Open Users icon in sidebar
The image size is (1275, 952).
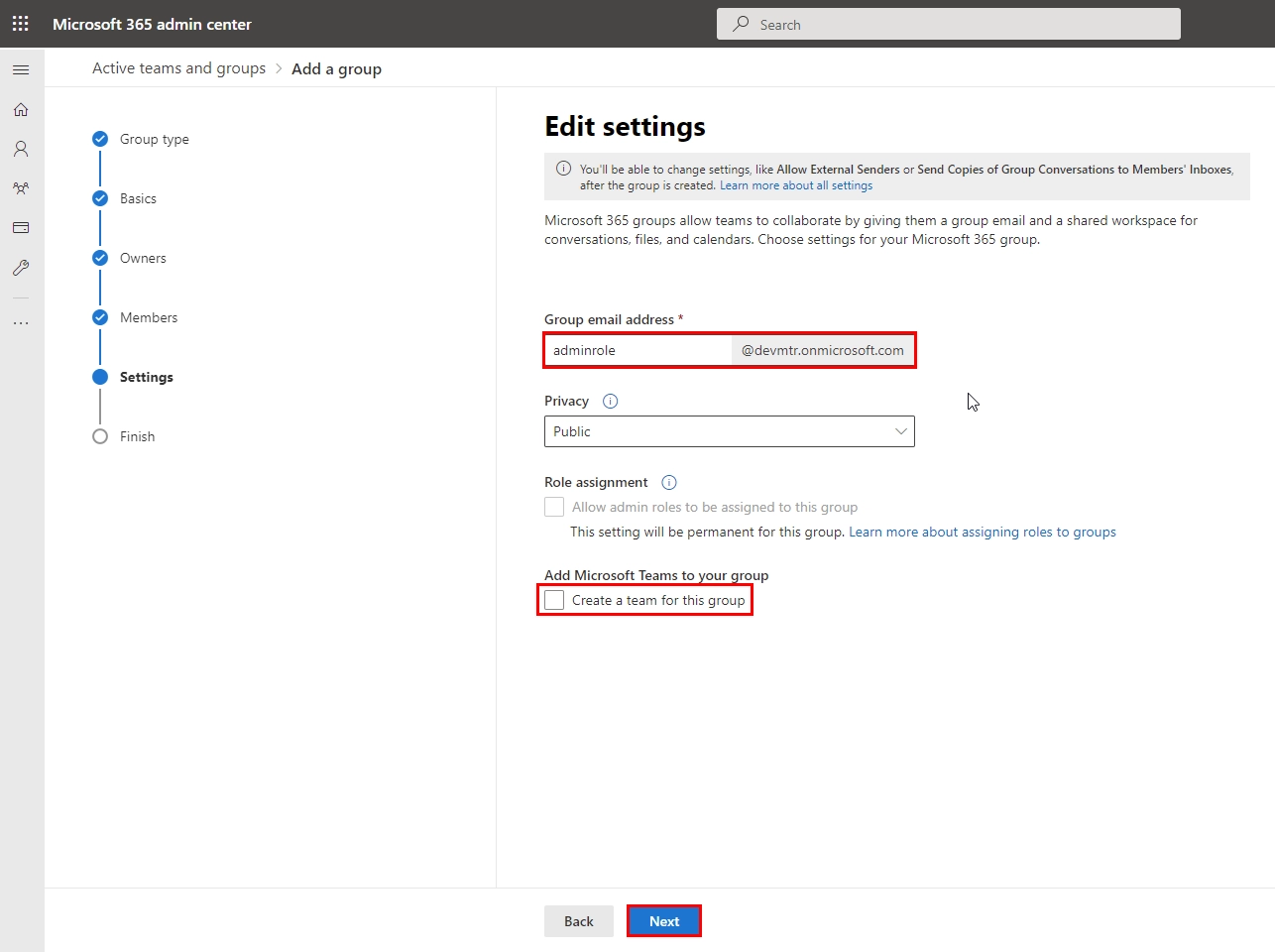point(21,149)
